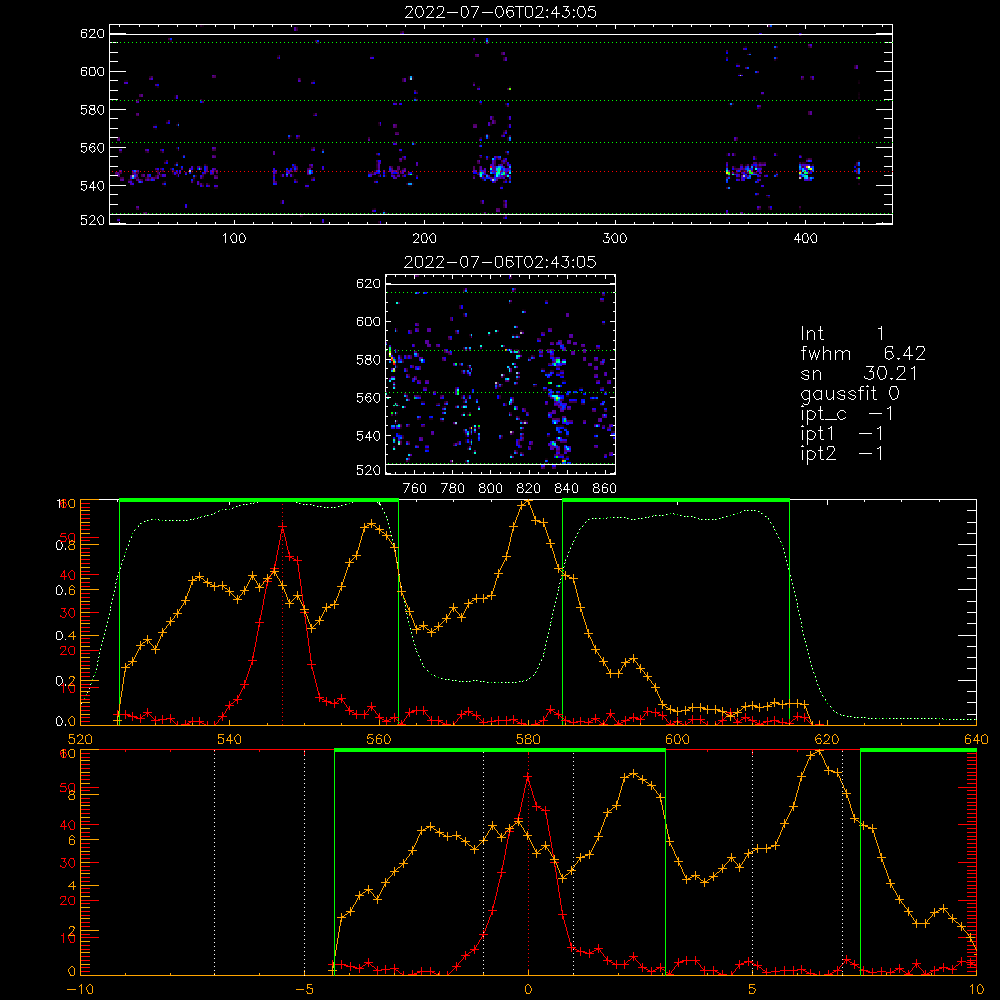
Task: Click y-axis label 600 on middle plot
Action: 369,321
